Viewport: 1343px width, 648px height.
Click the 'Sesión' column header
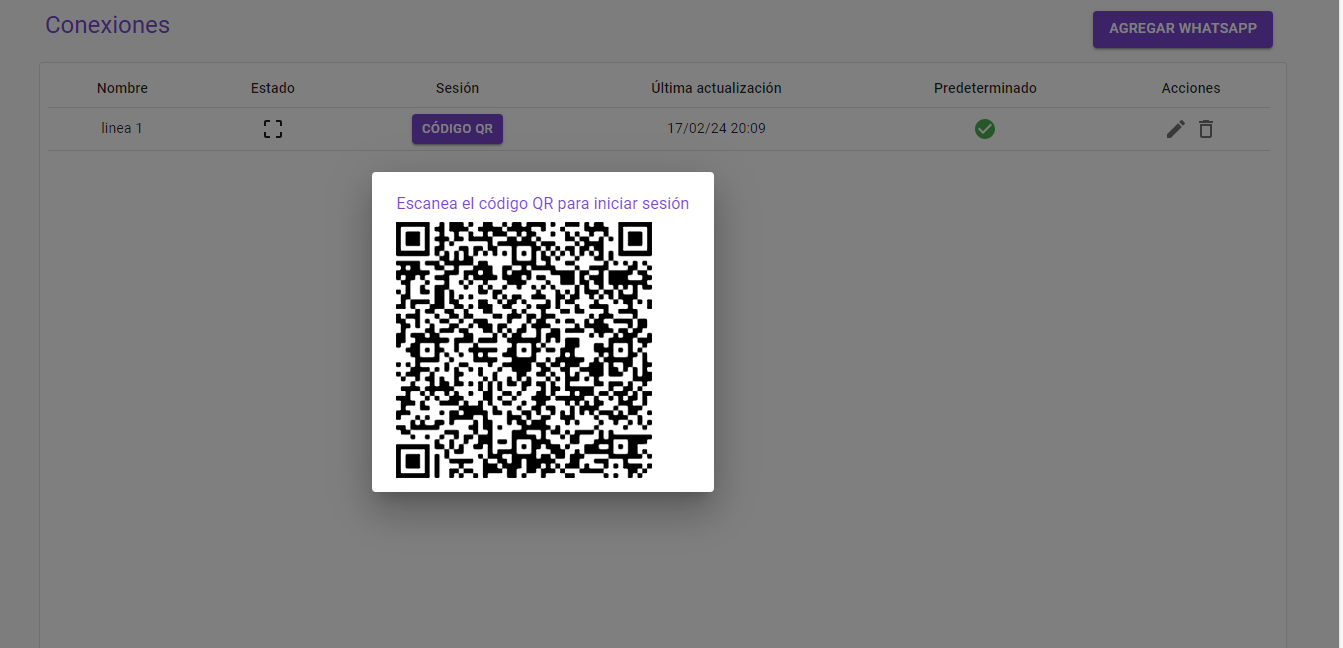coord(457,88)
